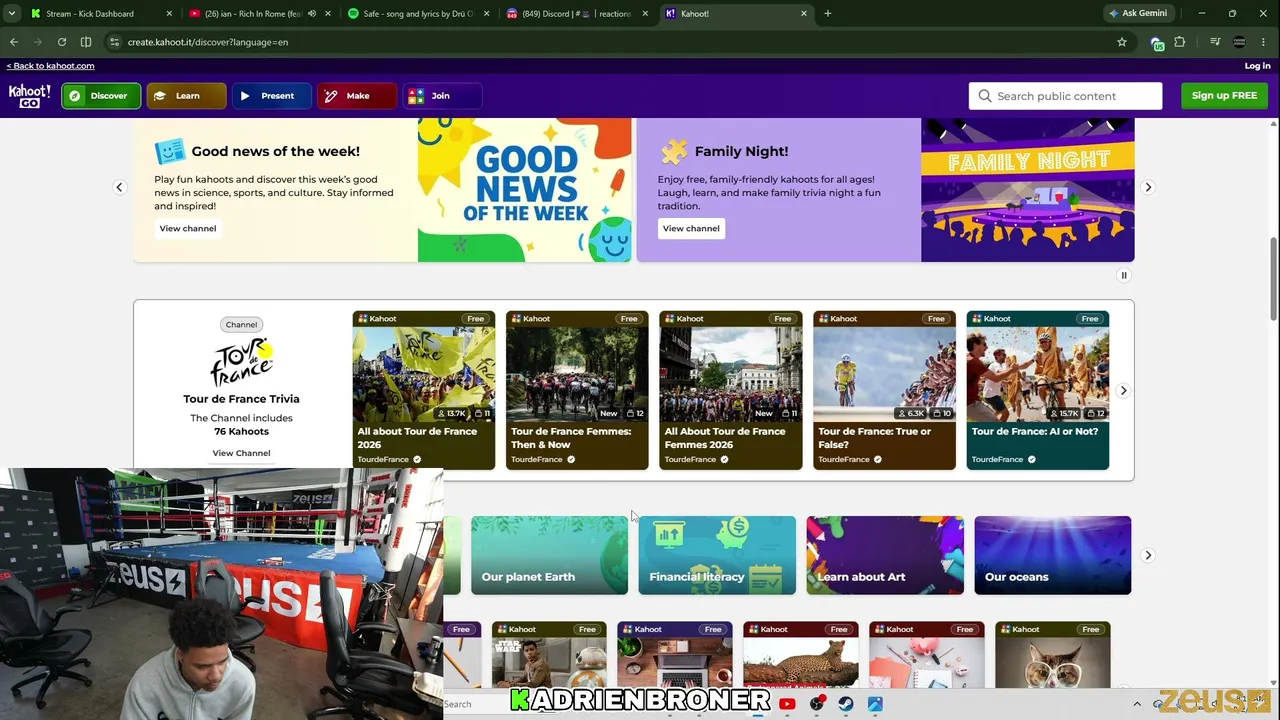View site information in the address bar
The height and width of the screenshot is (720, 1280).
click(x=114, y=42)
